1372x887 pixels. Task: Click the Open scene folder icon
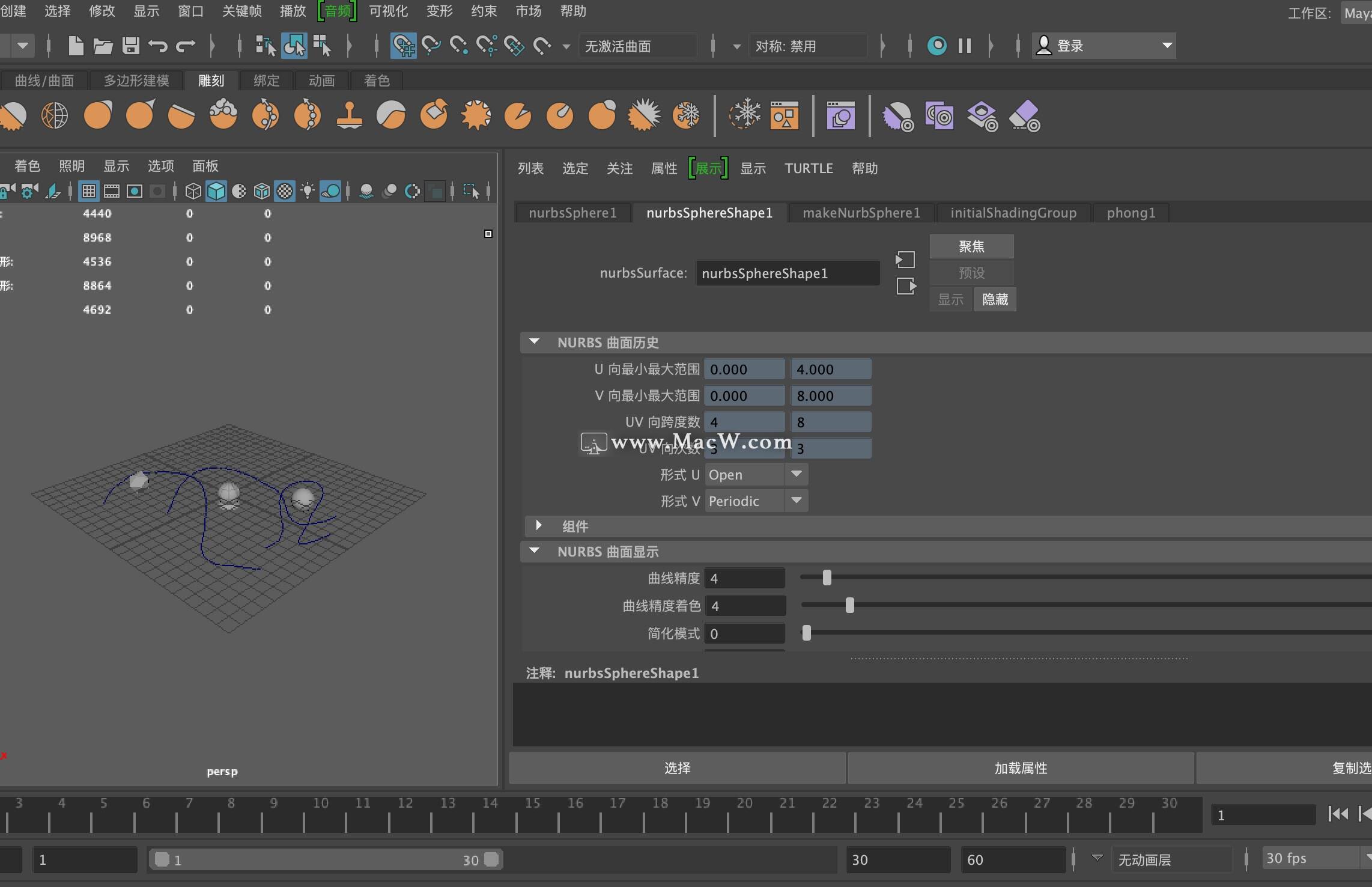(103, 46)
